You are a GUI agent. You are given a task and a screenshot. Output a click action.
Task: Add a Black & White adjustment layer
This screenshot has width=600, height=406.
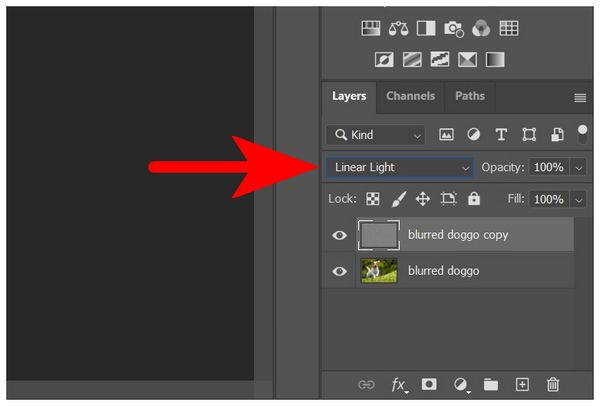(426, 28)
